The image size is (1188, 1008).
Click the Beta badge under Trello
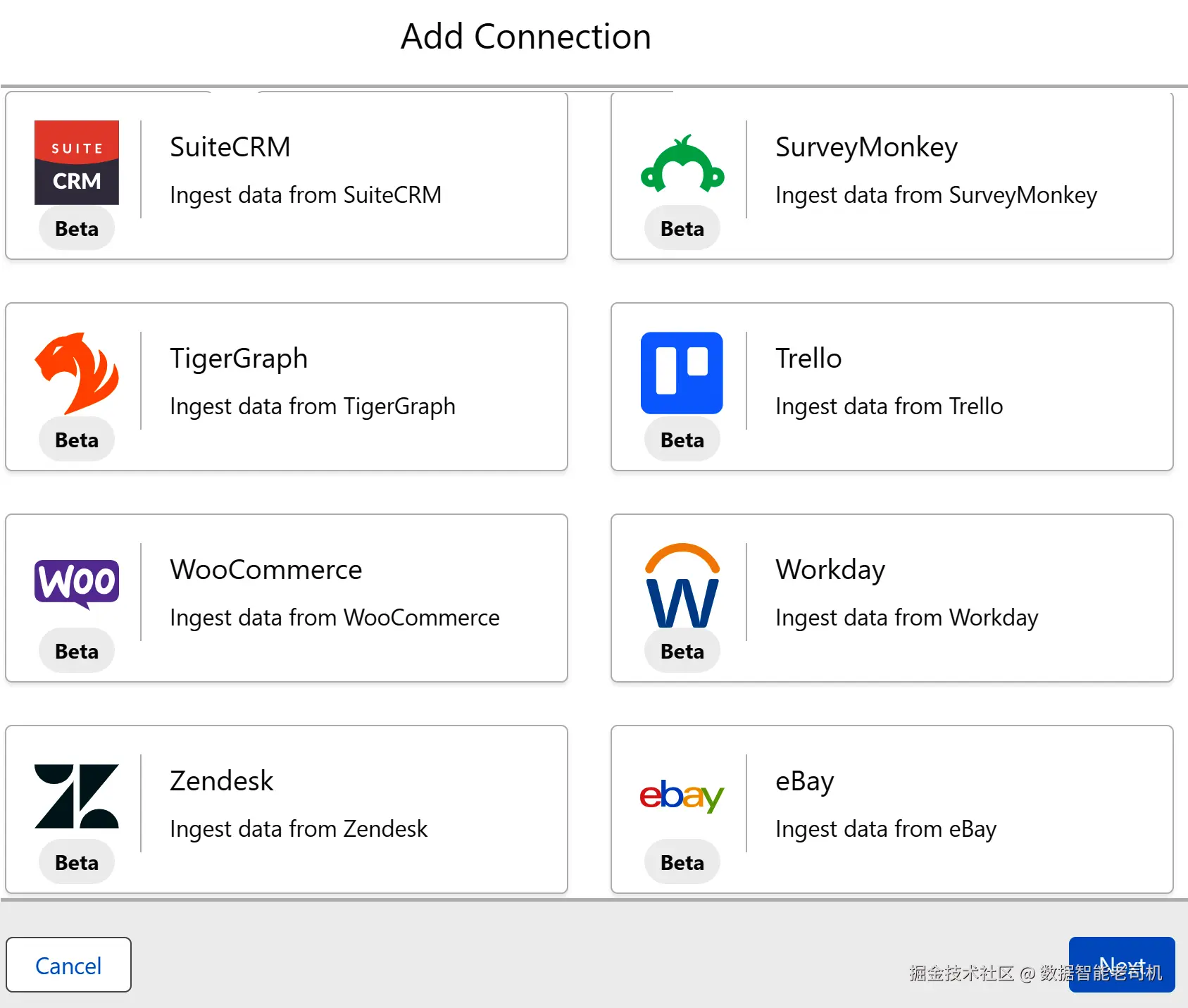(x=682, y=440)
